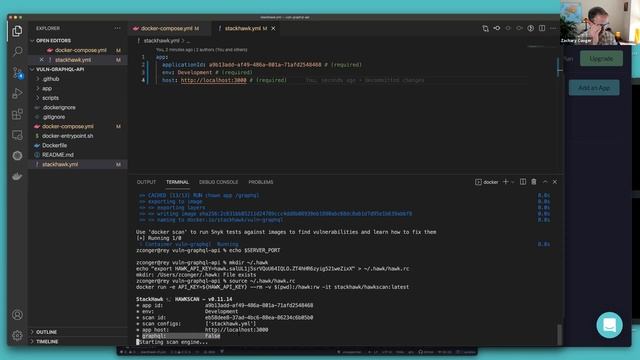This screenshot has width=640, height=360.
Task: Open the Search view in activity bar
Action: tap(17, 51)
